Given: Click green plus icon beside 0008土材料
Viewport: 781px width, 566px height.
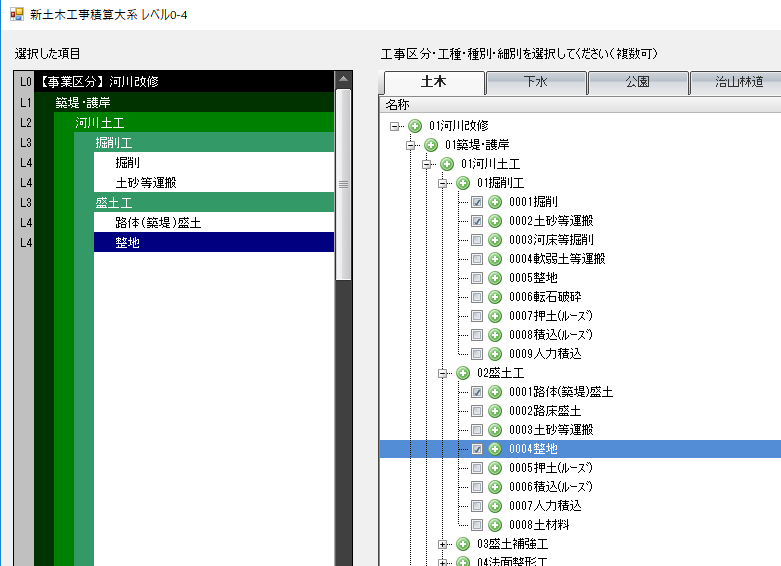Looking at the screenshot, I should [495, 525].
